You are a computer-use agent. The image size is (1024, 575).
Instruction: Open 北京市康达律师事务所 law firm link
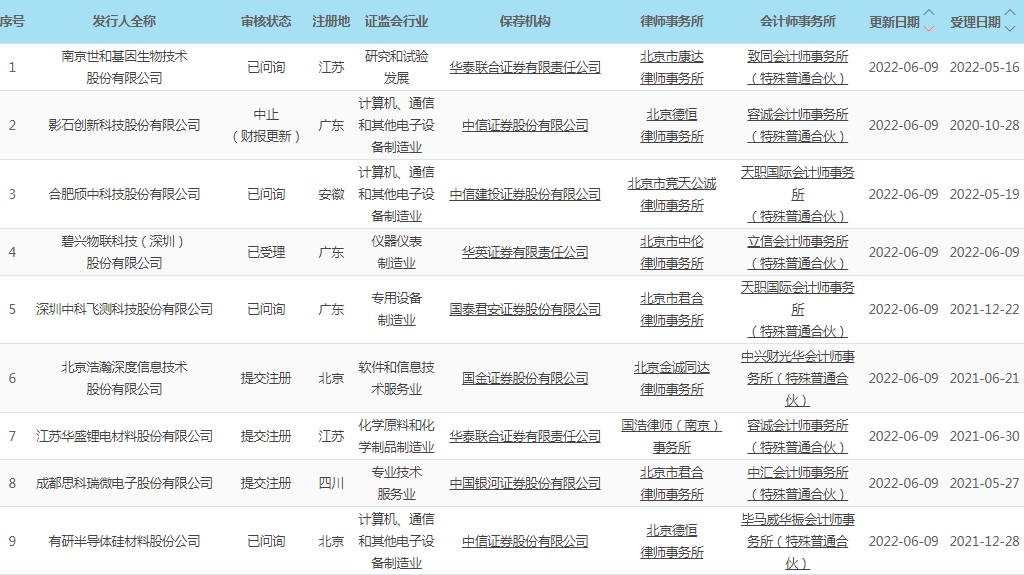(672, 67)
